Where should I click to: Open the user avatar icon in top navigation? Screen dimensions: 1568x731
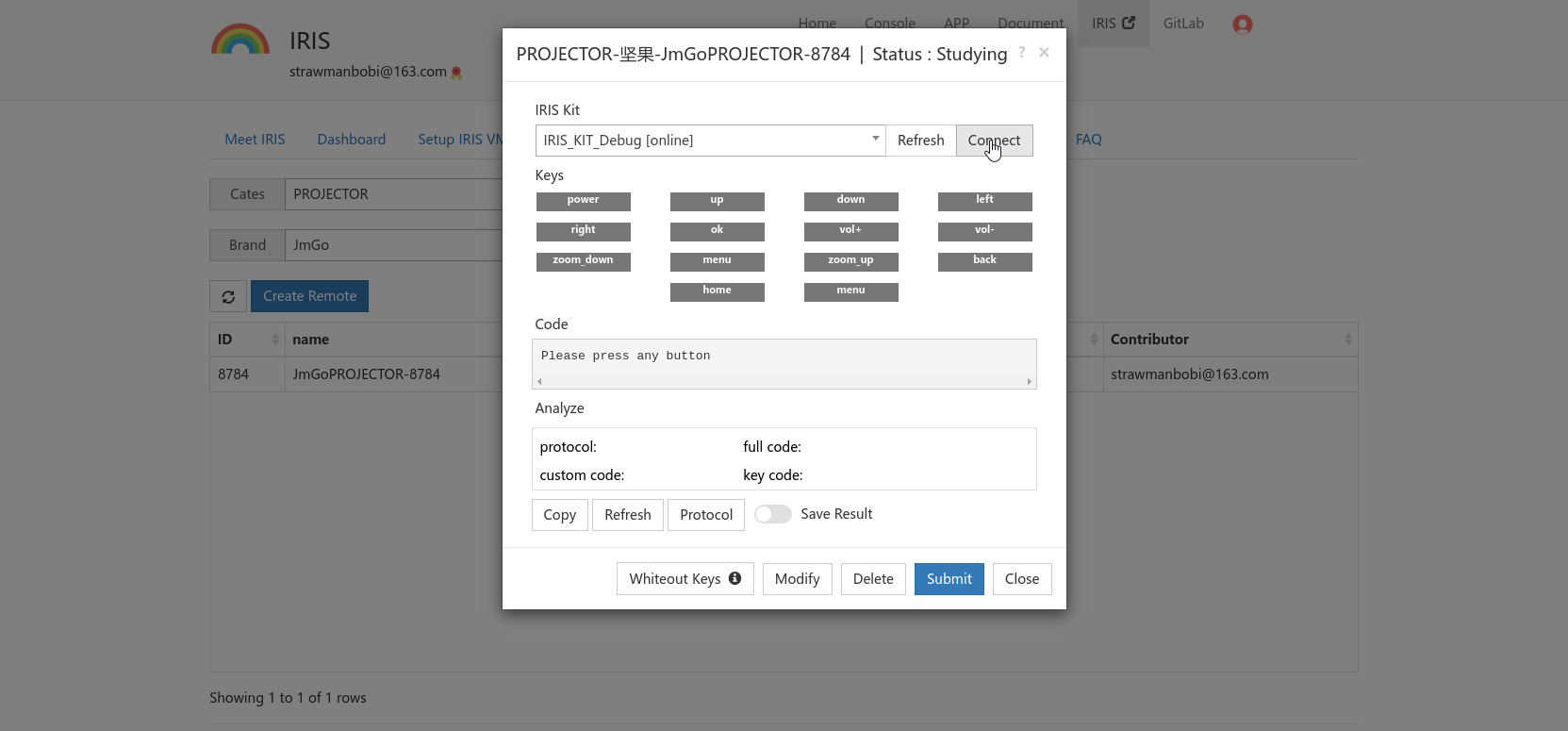tap(1242, 25)
